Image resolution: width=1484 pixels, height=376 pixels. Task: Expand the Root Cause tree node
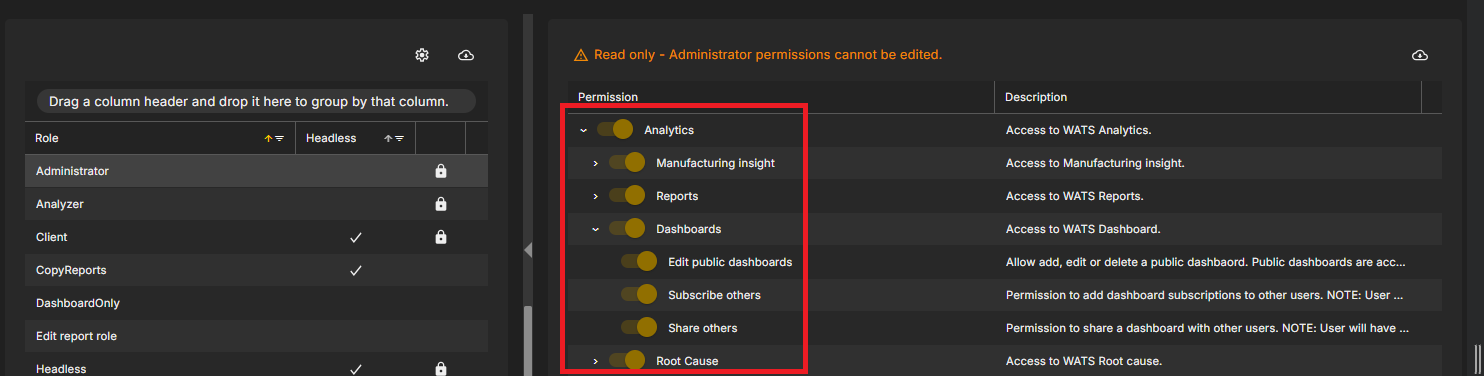tap(595, 361)
